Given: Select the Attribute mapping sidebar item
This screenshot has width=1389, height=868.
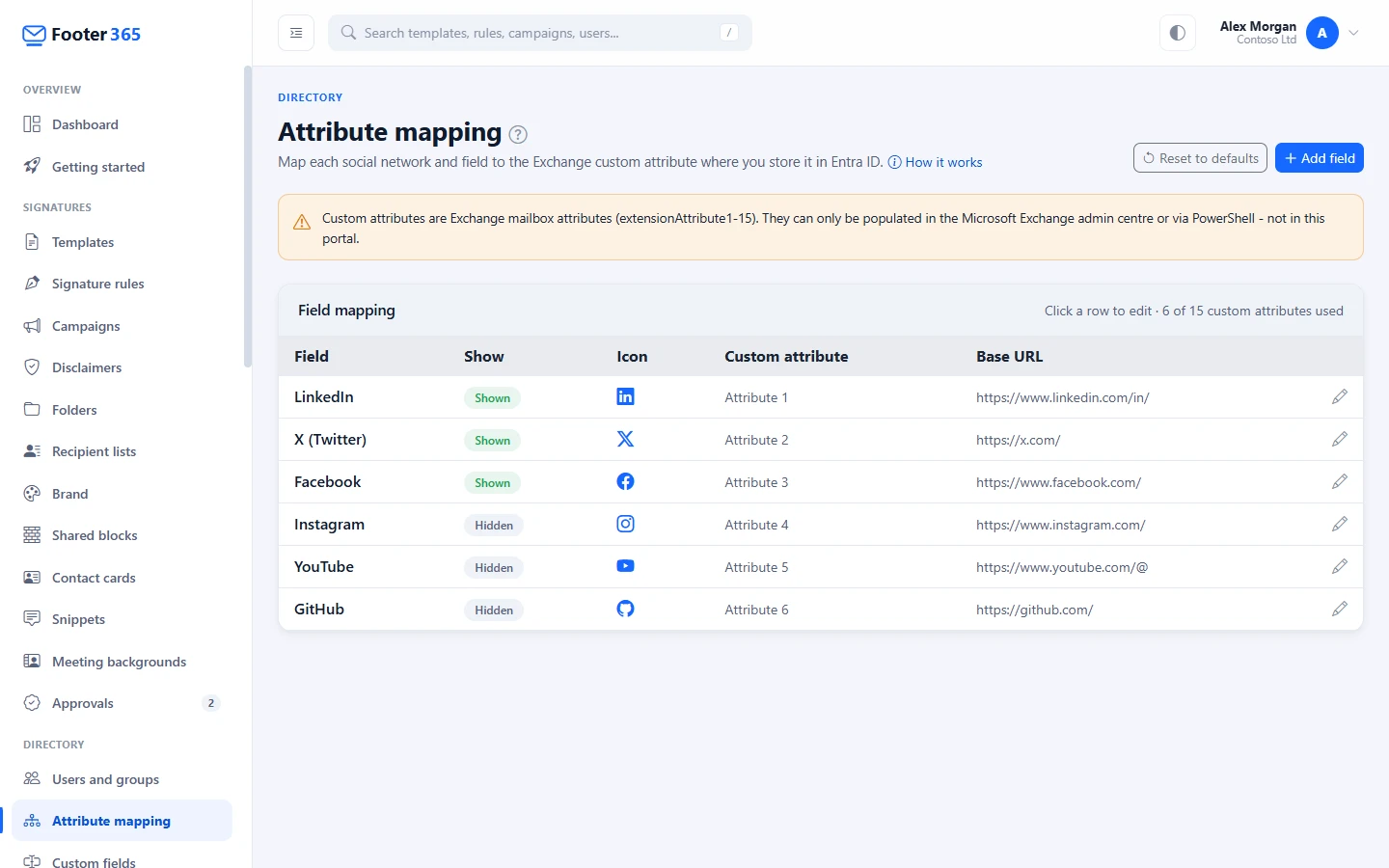Looking at the screenshot, I should click(122, 821).
